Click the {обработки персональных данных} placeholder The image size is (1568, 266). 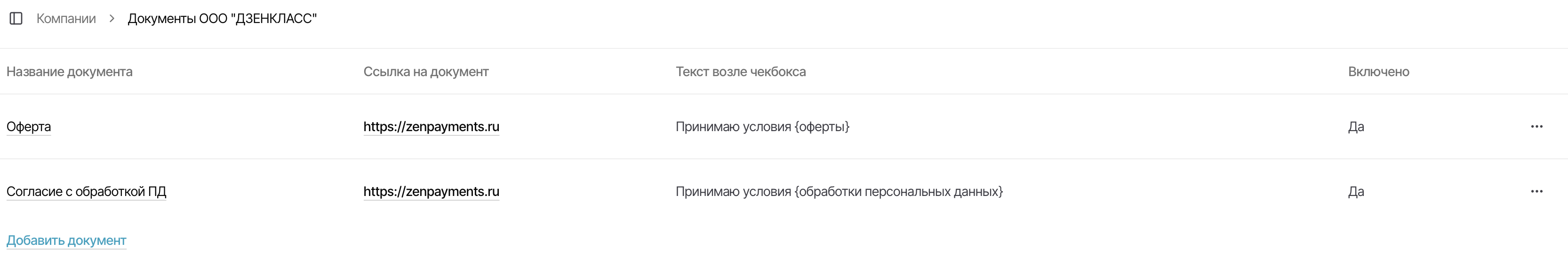[x=898, y=191]
